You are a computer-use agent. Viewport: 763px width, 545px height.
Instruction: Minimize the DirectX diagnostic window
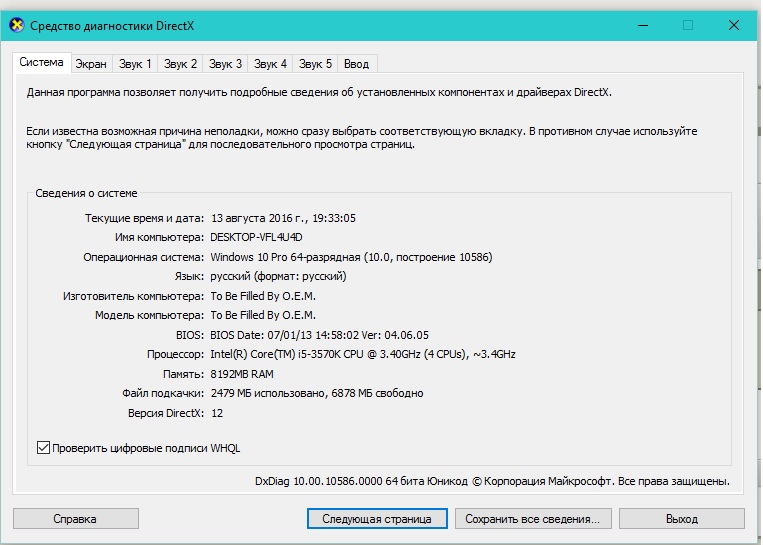pos(643,25)
